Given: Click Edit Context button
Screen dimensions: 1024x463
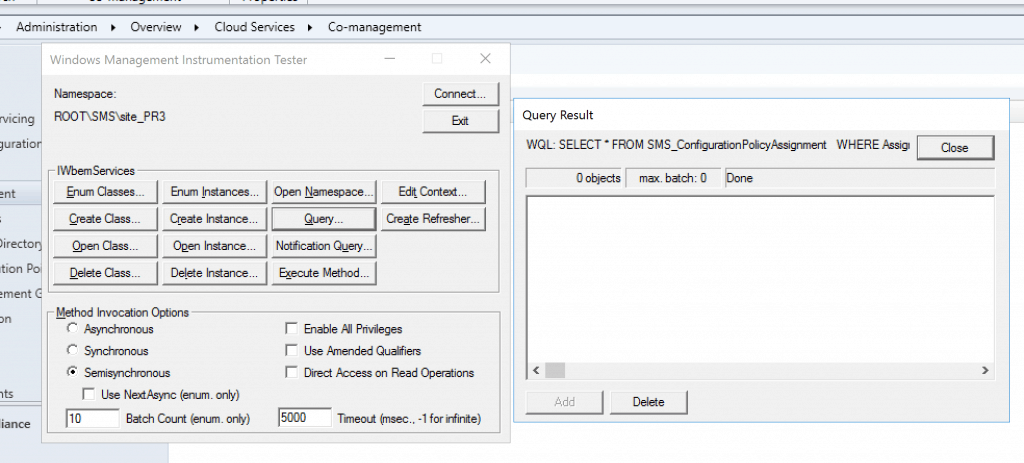Looking at the screenshot, I should point(433,192).
